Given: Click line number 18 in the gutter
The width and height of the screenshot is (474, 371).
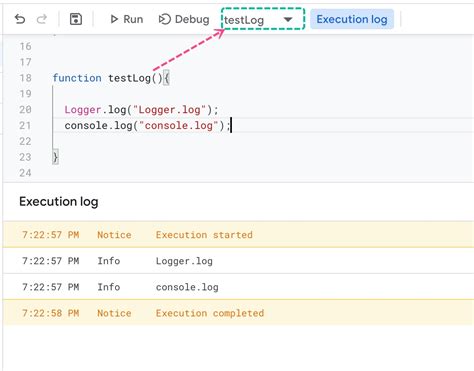Looking at the screenshot, I should 25,78.
